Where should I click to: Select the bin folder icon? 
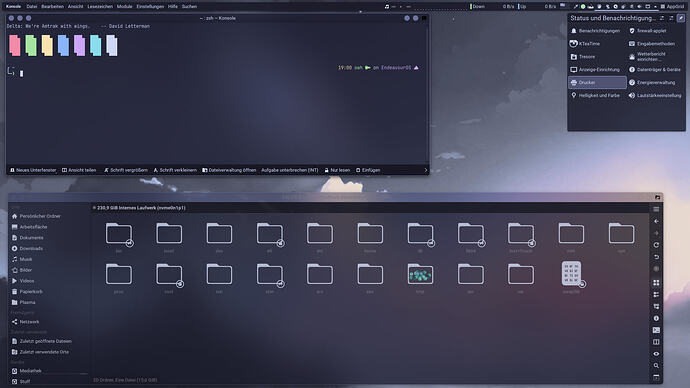pos(118,234)
